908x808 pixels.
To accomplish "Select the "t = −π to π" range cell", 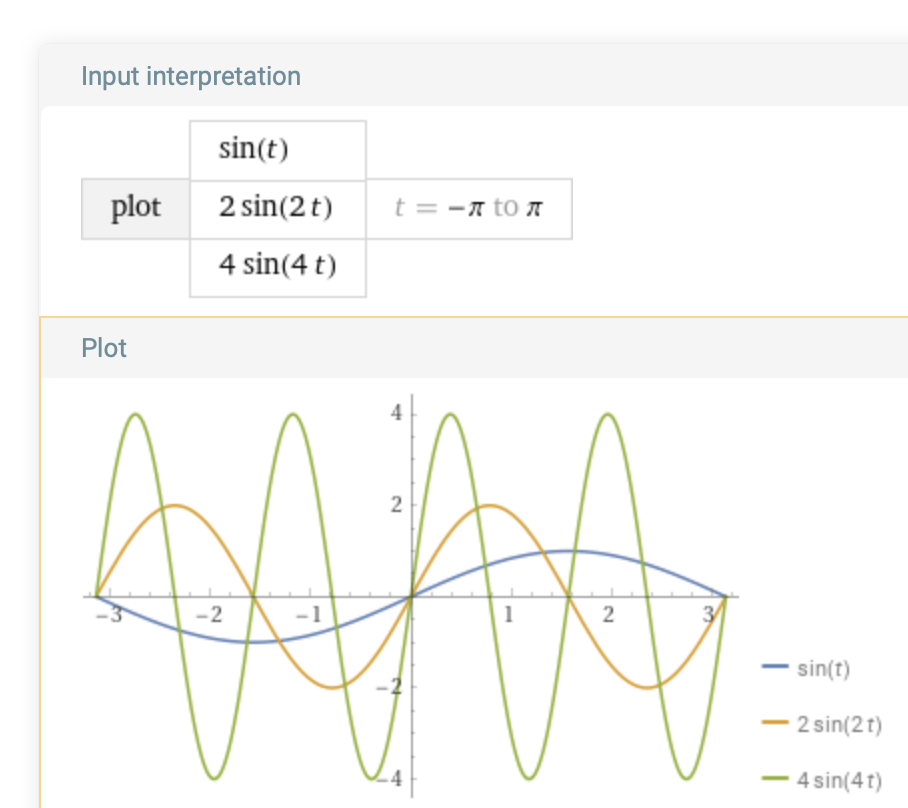I will tap(469, 208).
